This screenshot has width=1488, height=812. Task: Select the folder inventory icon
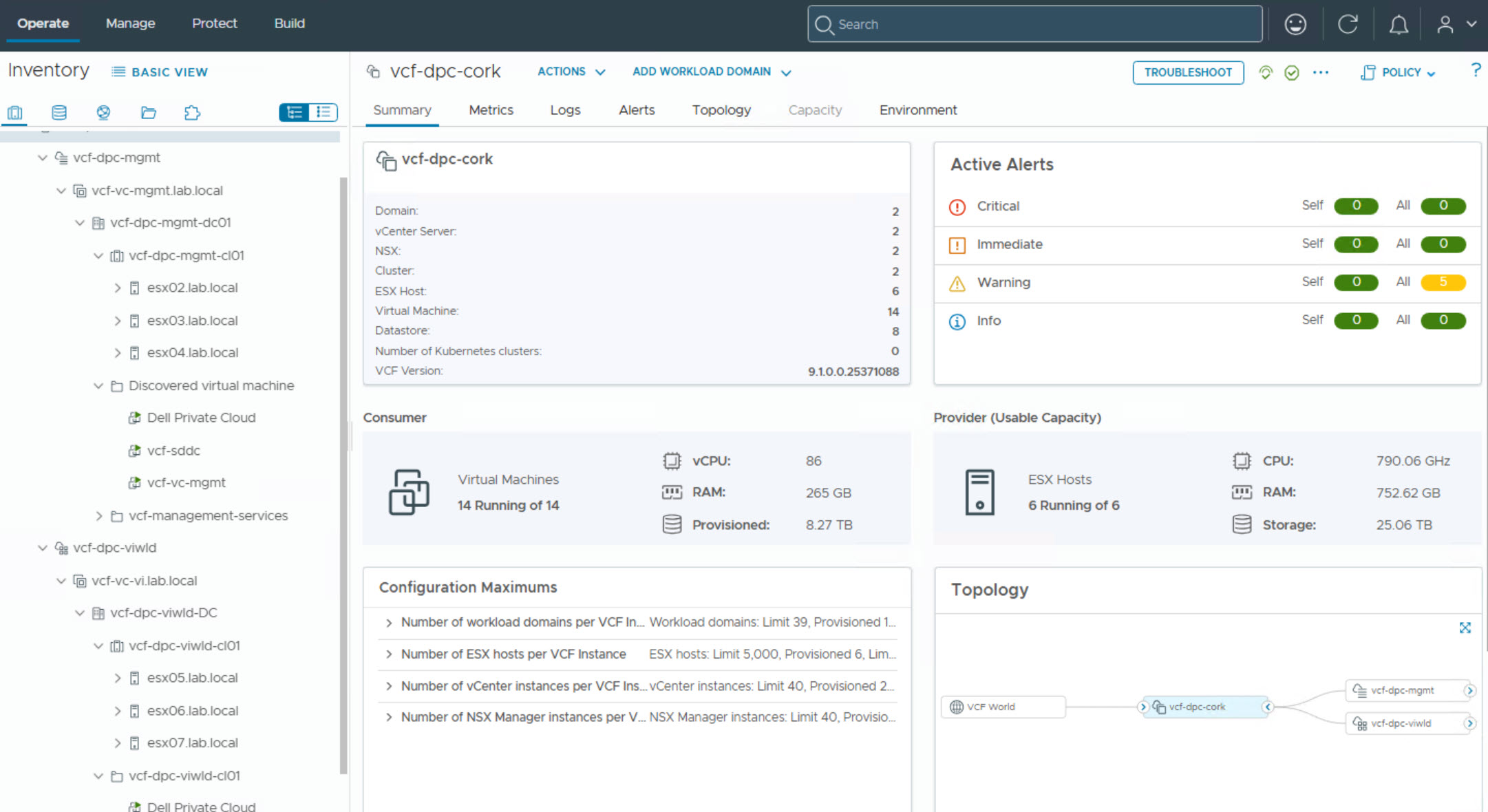click(x=148, y=112)
